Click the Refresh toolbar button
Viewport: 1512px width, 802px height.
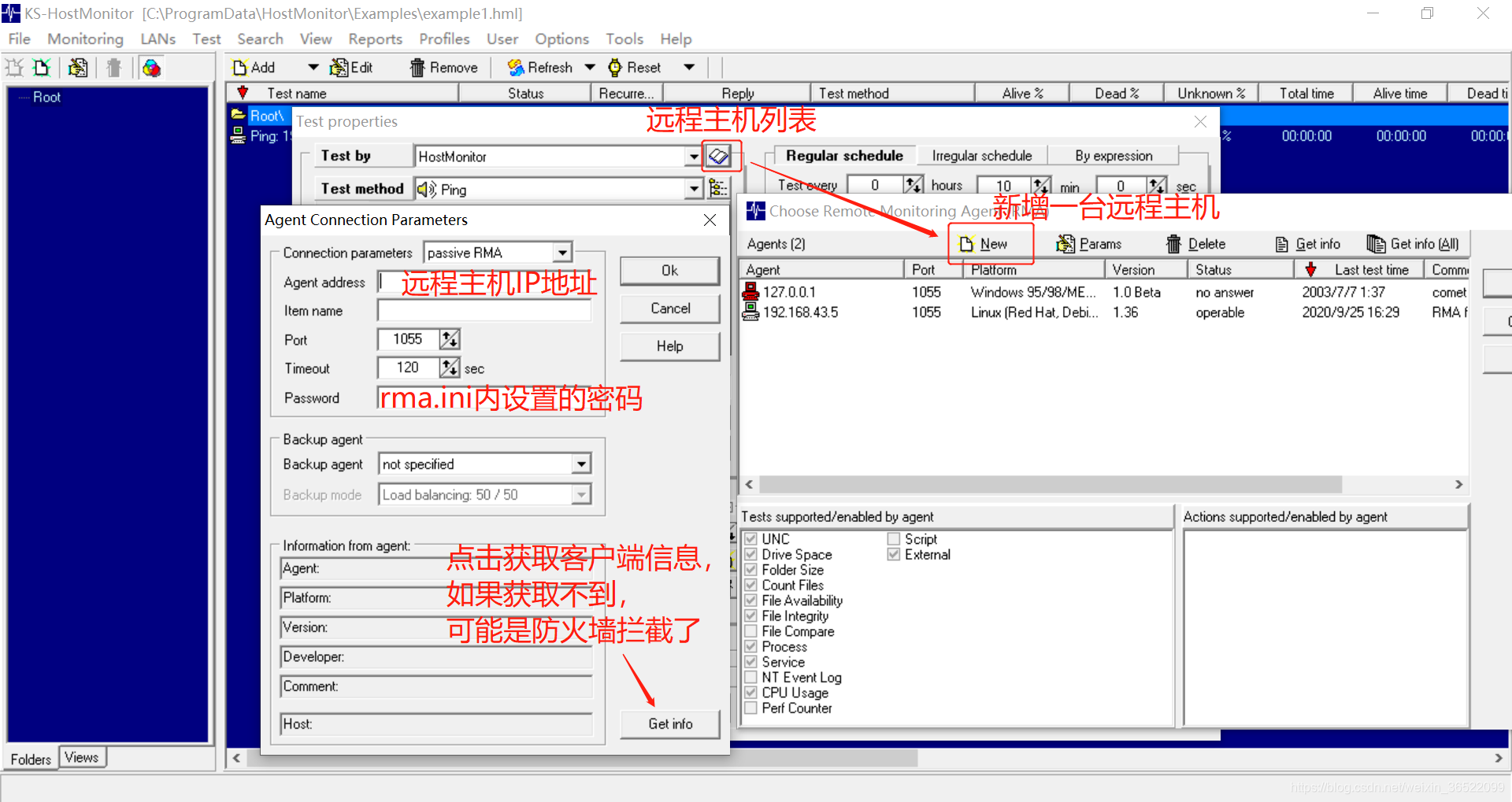point(540,68)
